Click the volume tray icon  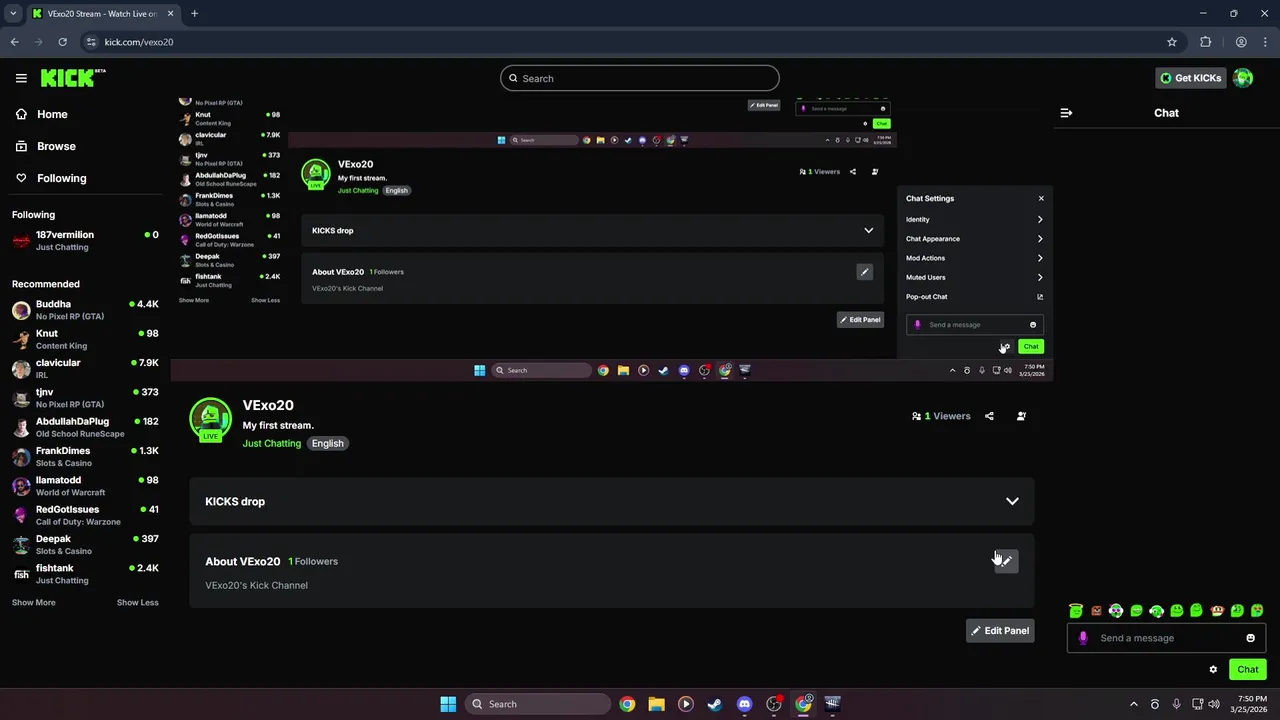point(1214,704)
